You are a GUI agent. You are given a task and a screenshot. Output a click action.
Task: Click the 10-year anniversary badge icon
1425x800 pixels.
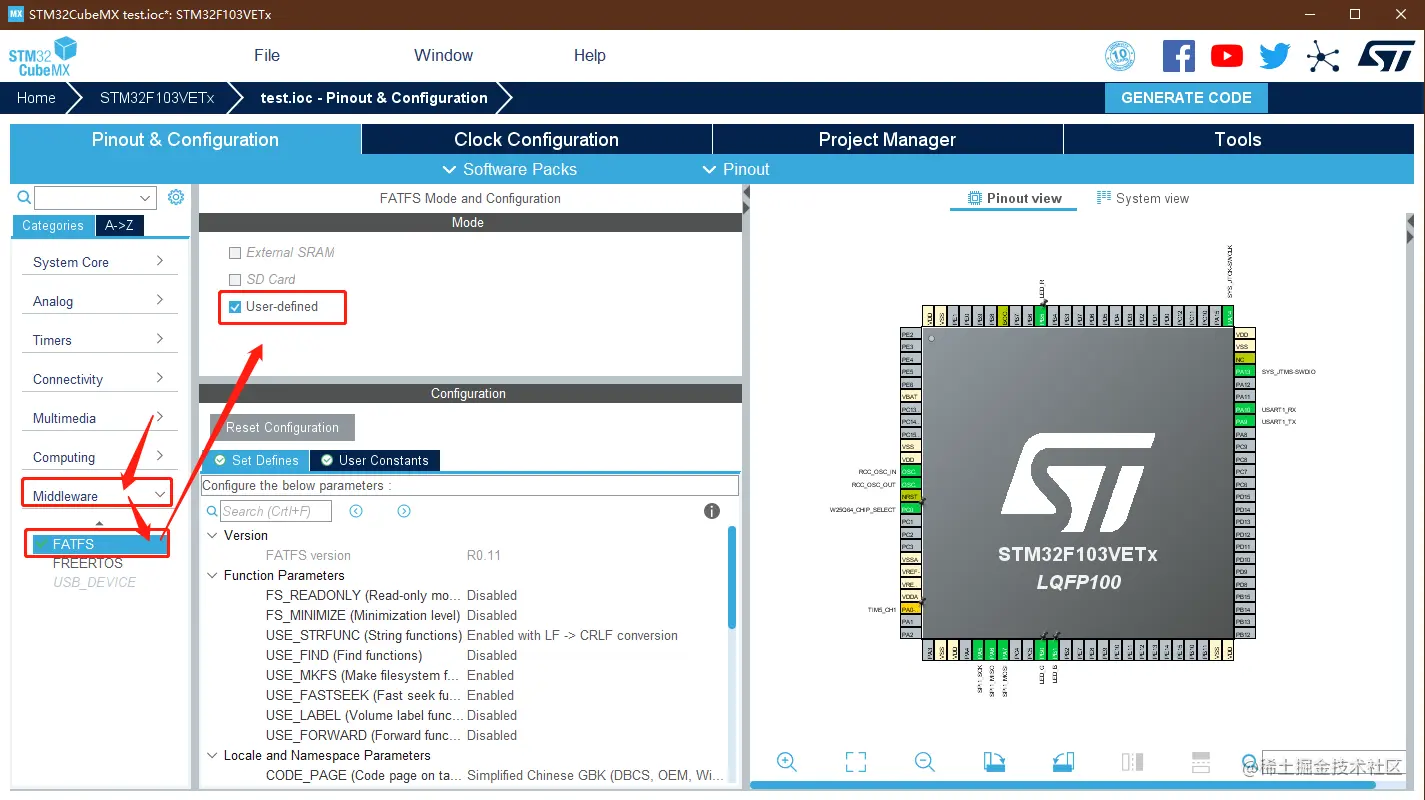[x=1120, y=56]
